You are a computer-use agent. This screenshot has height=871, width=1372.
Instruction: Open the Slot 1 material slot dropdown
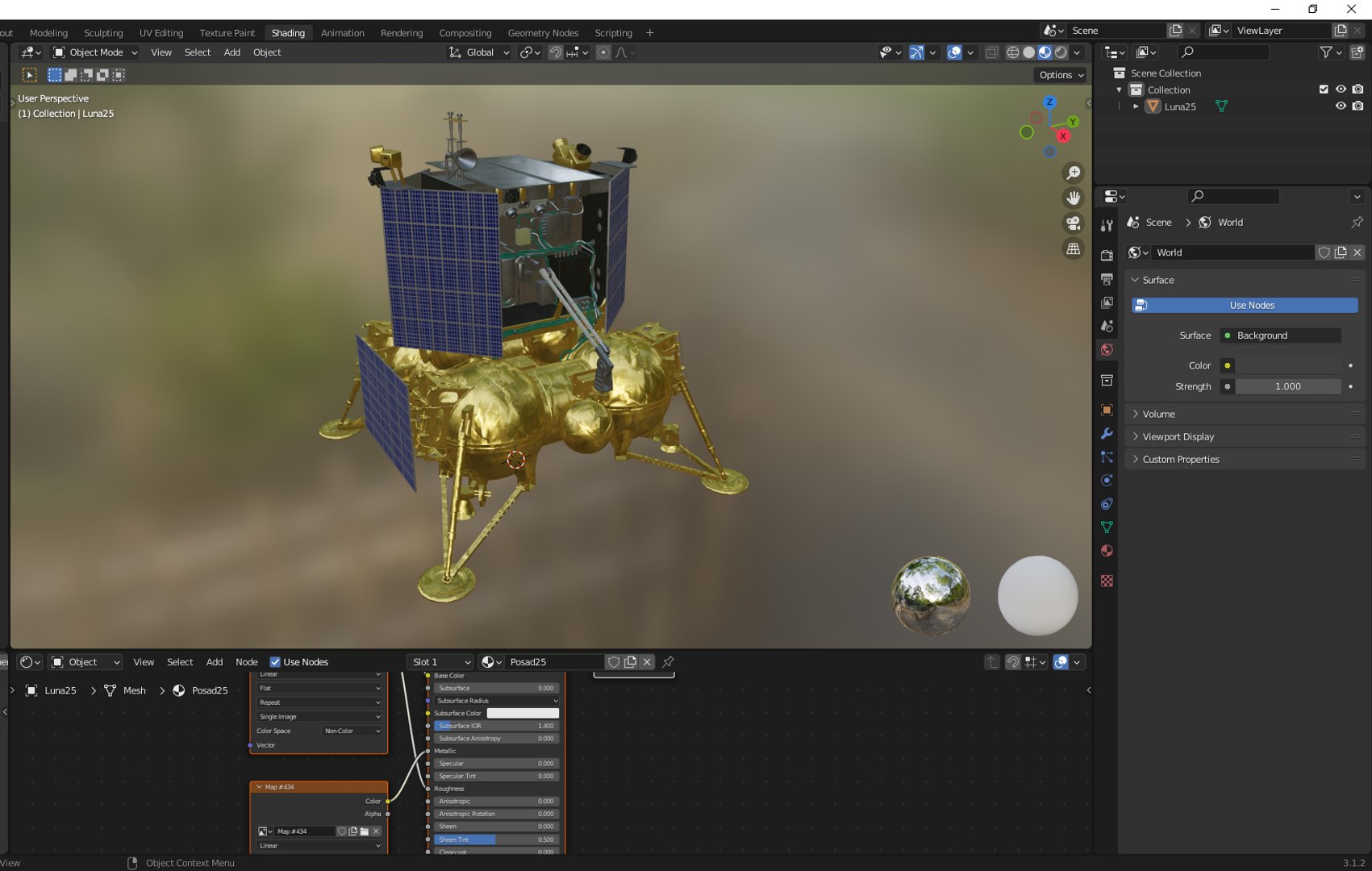point(440,662)
